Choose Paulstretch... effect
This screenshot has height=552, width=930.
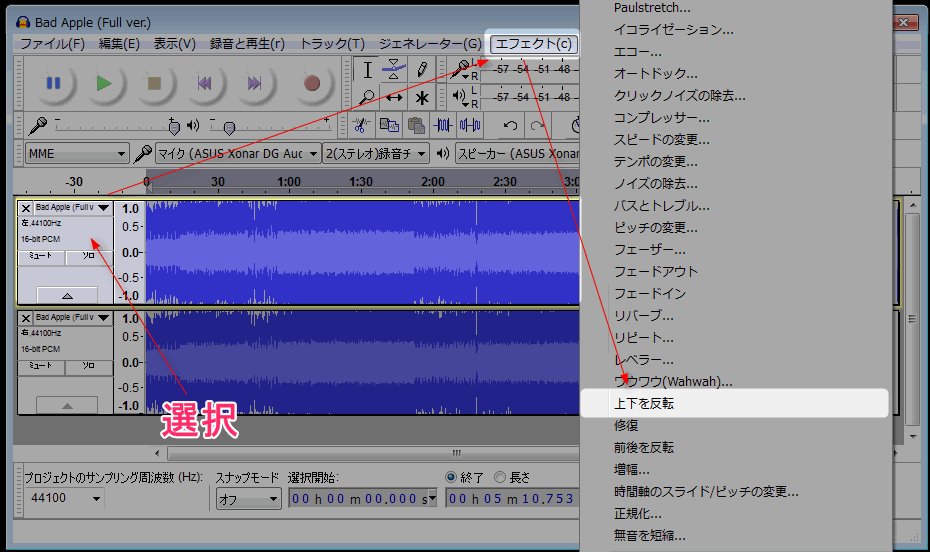[652, 8]
